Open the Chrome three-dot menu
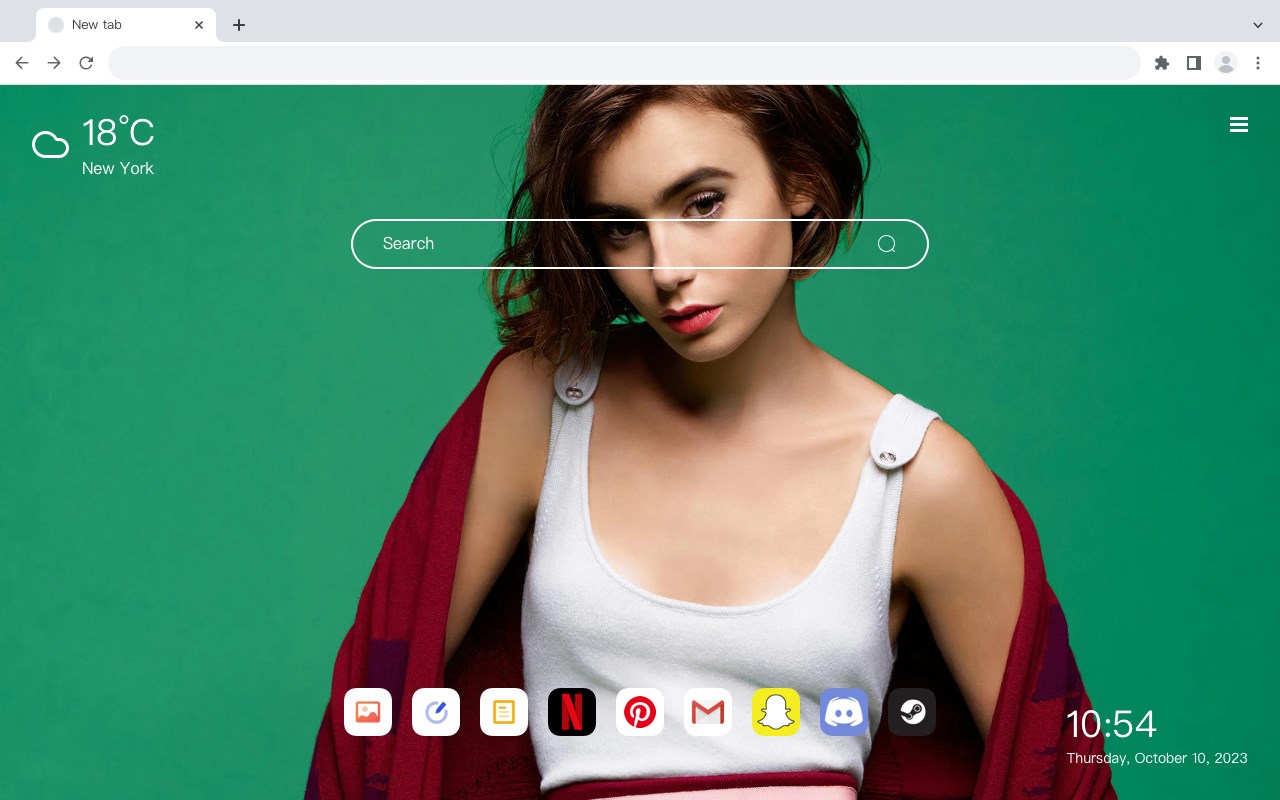Image resolution: width=1280 pixels, height=800 pixels. [x=1258, y=63]
